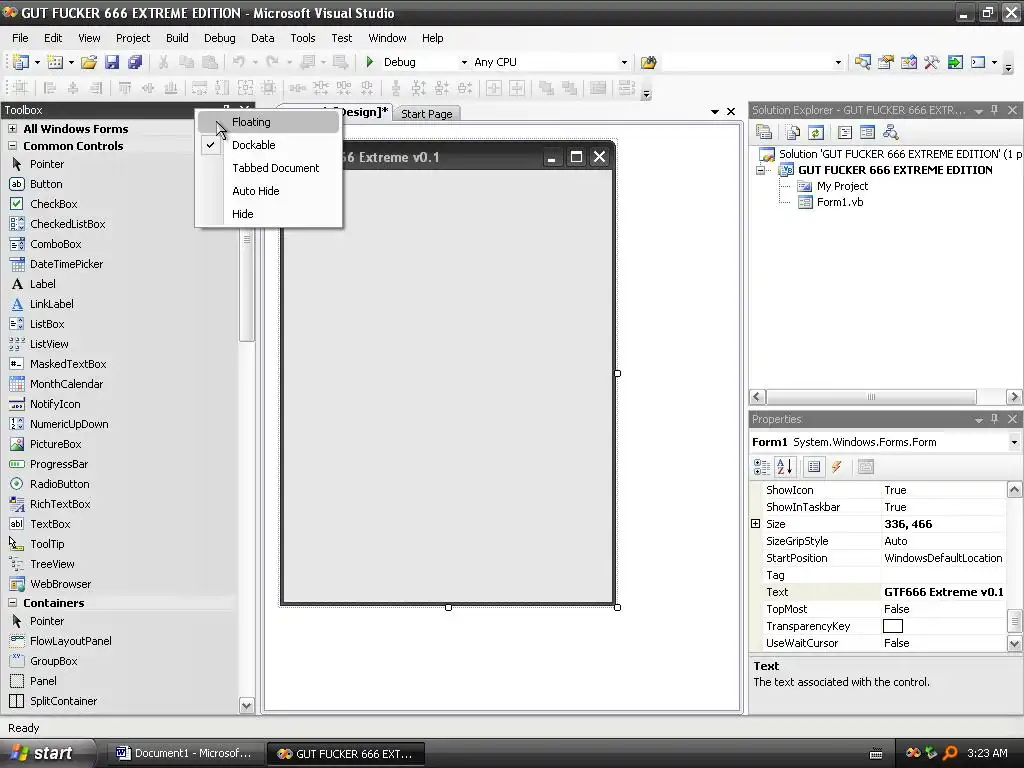Click View Class Diagram icon
This screenshot has height=768, width=1024.
click(x=890, y=133)
